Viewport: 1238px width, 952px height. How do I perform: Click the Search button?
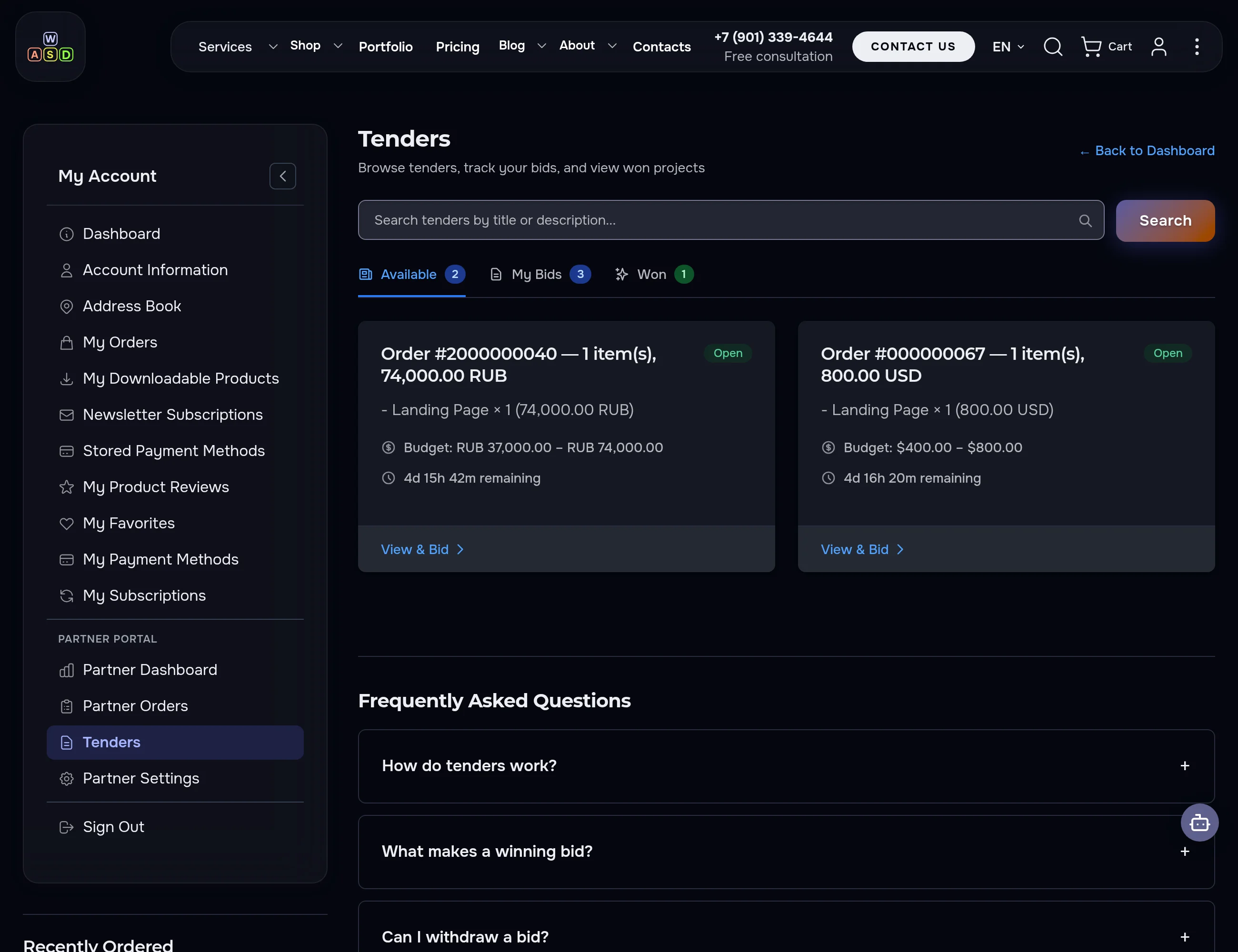click(x=1165, y=220)
